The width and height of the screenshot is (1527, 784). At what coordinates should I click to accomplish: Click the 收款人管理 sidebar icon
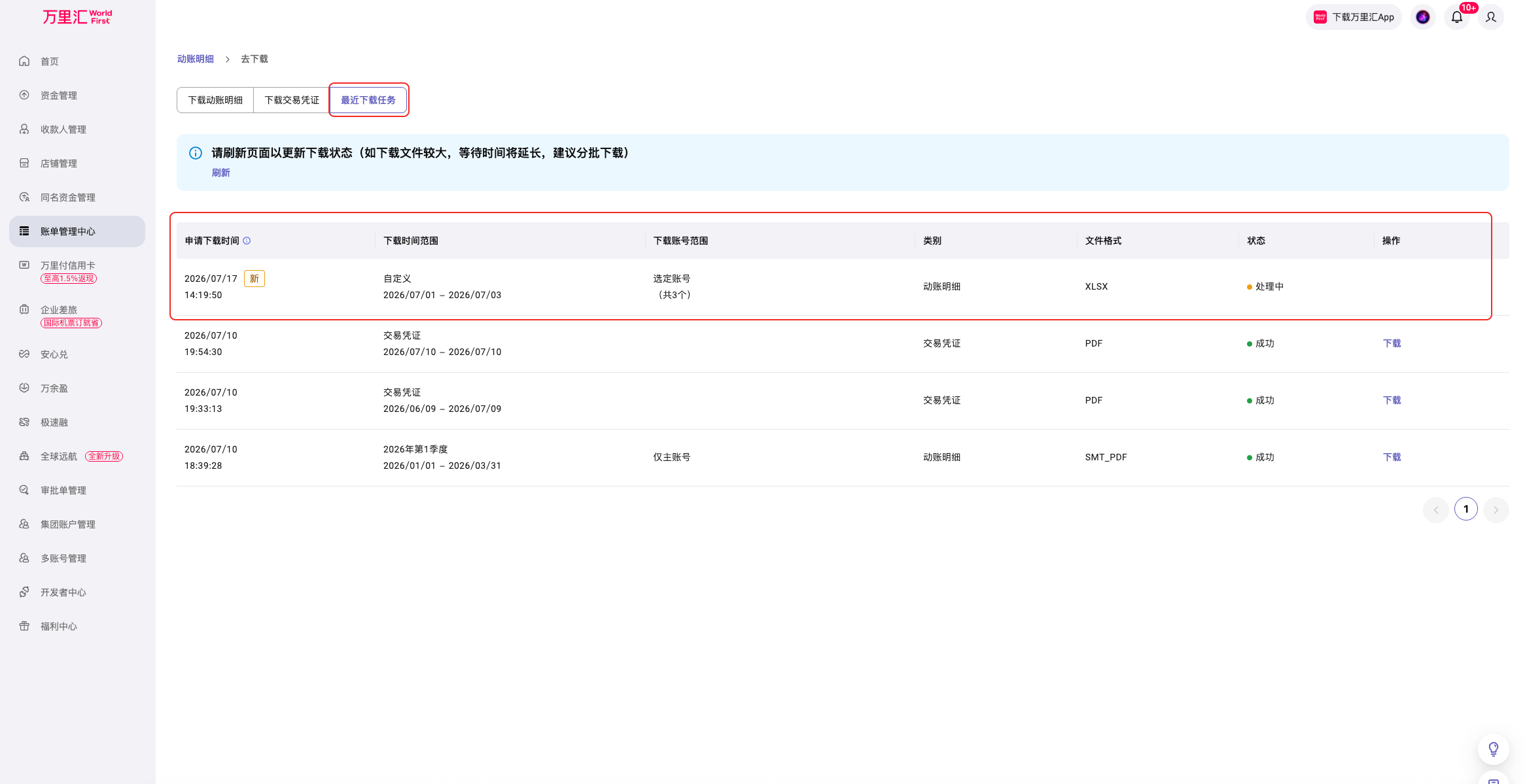(24, 129)
